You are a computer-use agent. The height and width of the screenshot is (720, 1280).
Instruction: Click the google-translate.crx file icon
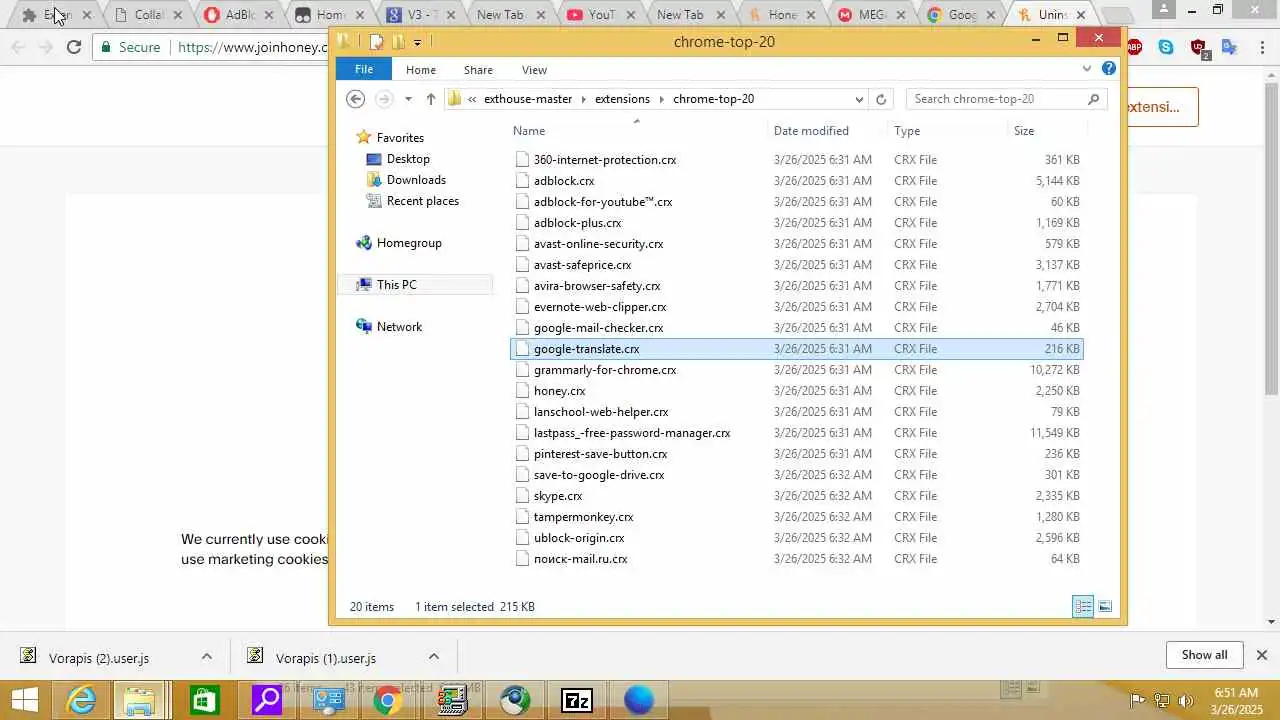[522, 349]
